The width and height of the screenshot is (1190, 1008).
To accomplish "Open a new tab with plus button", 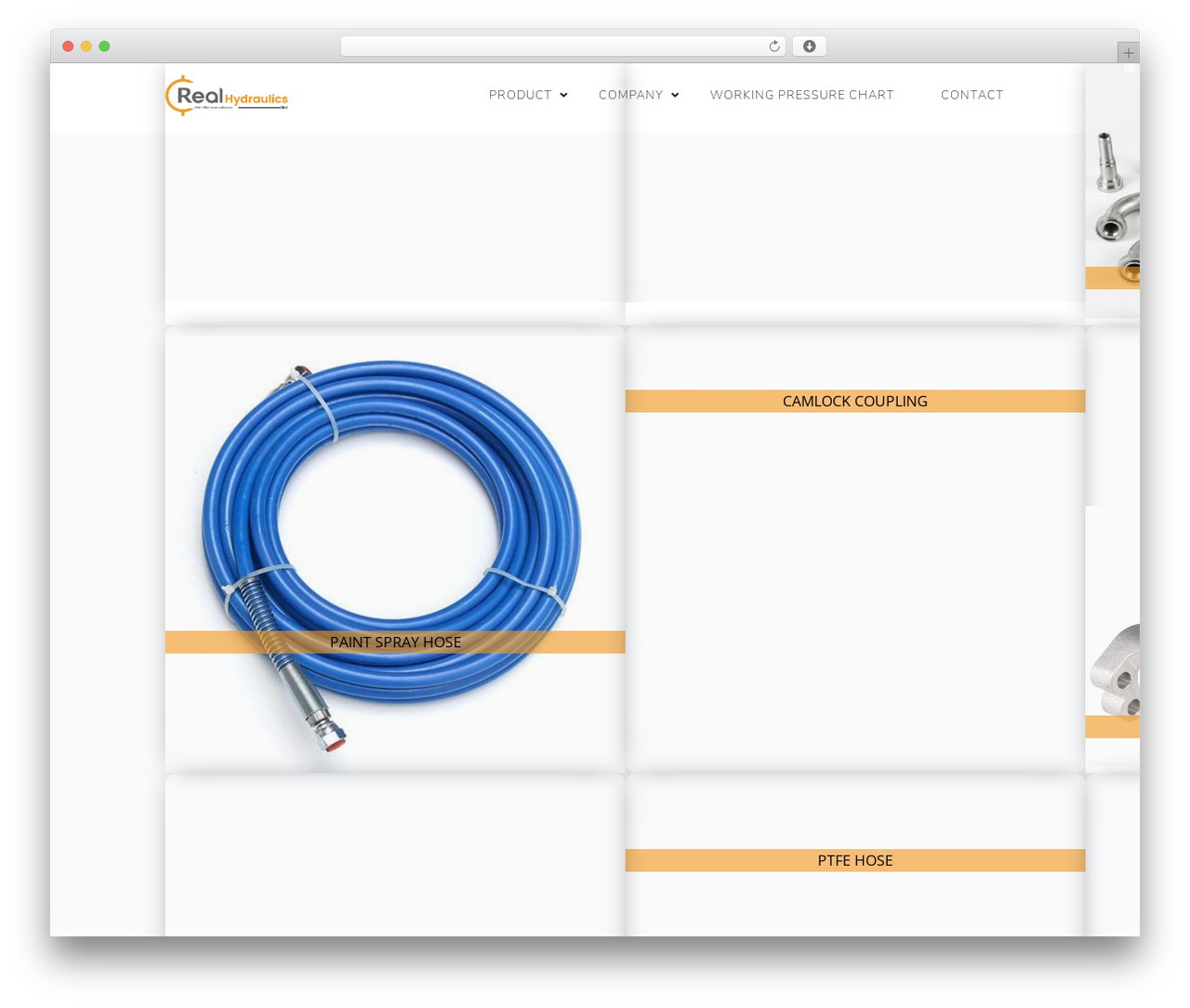I will coord(1128,53).
